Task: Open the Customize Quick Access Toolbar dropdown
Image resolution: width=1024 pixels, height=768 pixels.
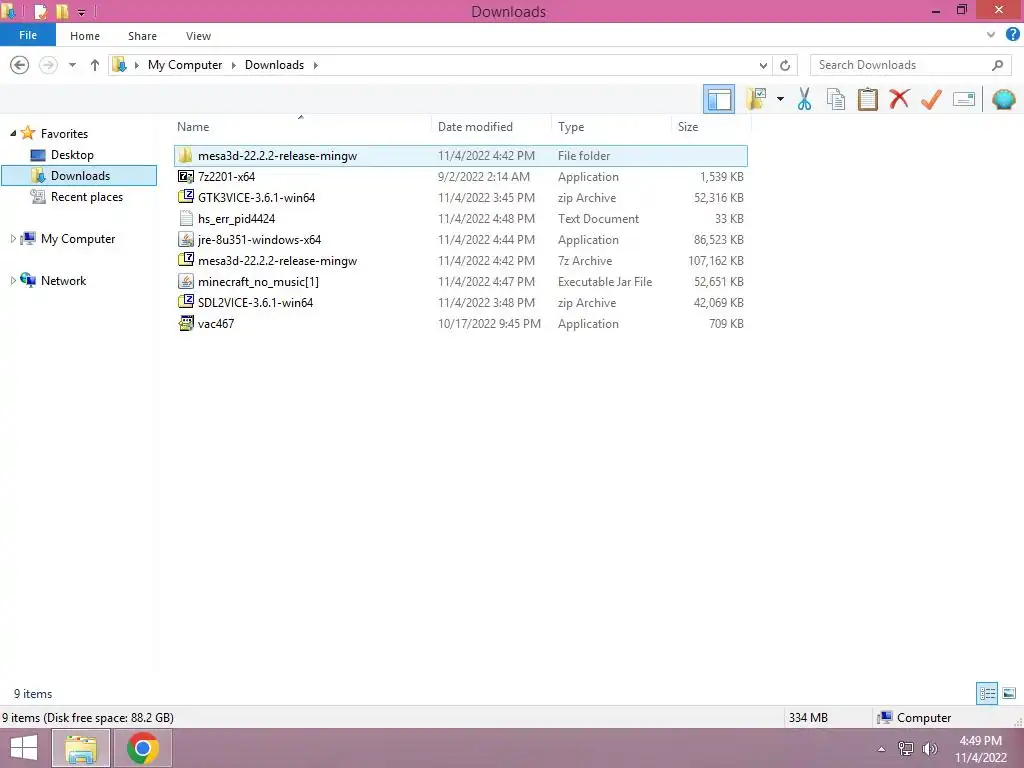Action: pyautogui.click(x=82, y=12)
